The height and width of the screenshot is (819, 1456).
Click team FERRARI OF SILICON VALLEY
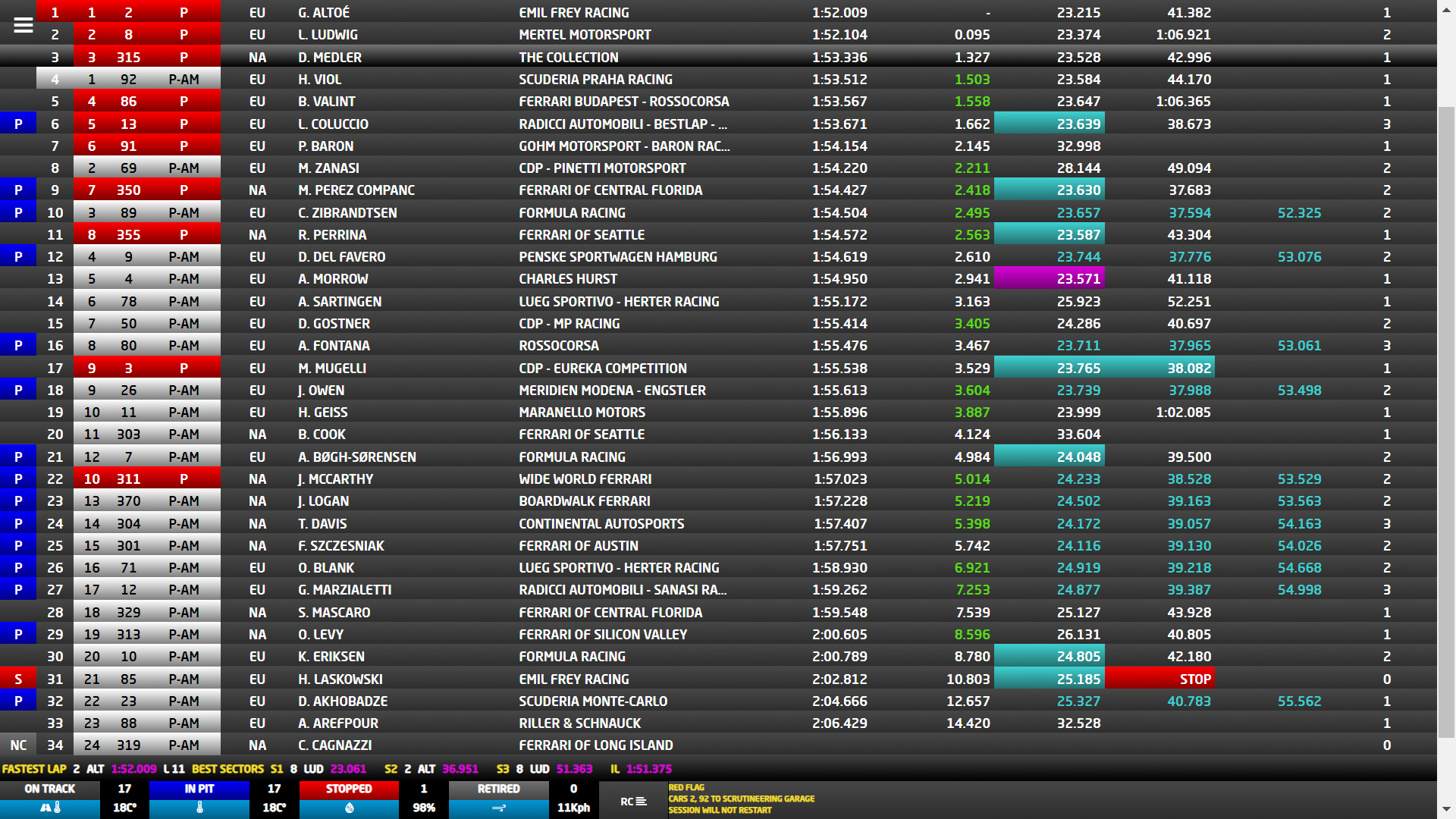603,634
